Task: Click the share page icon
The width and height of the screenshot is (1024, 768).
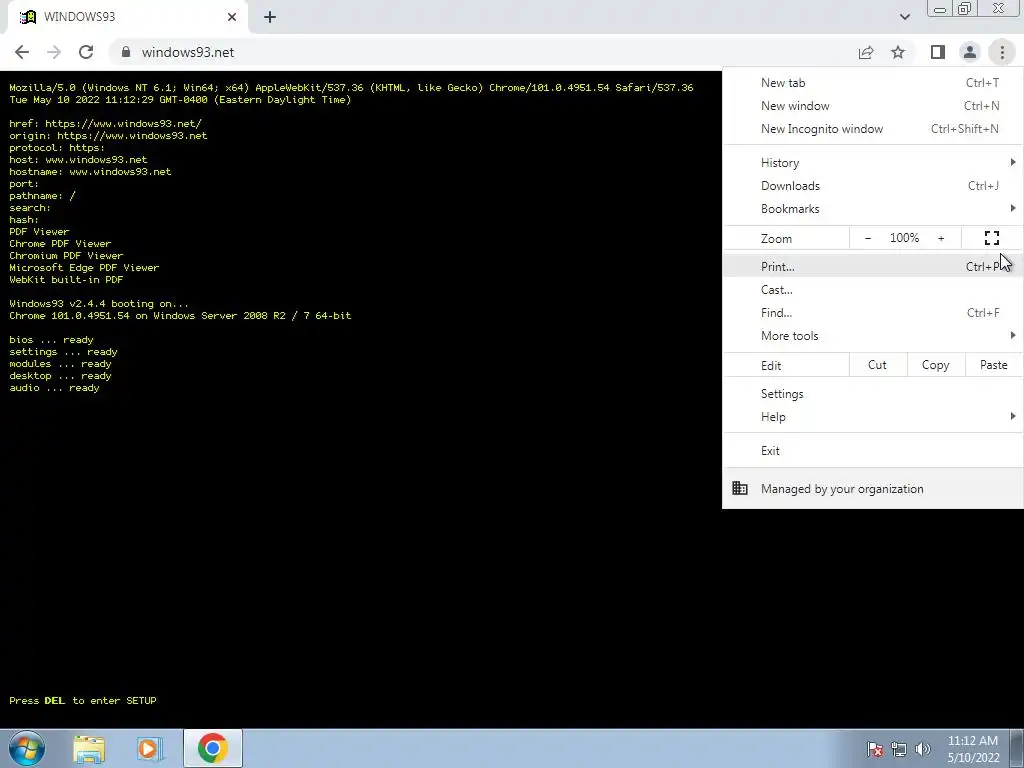Action: point(866,52)
